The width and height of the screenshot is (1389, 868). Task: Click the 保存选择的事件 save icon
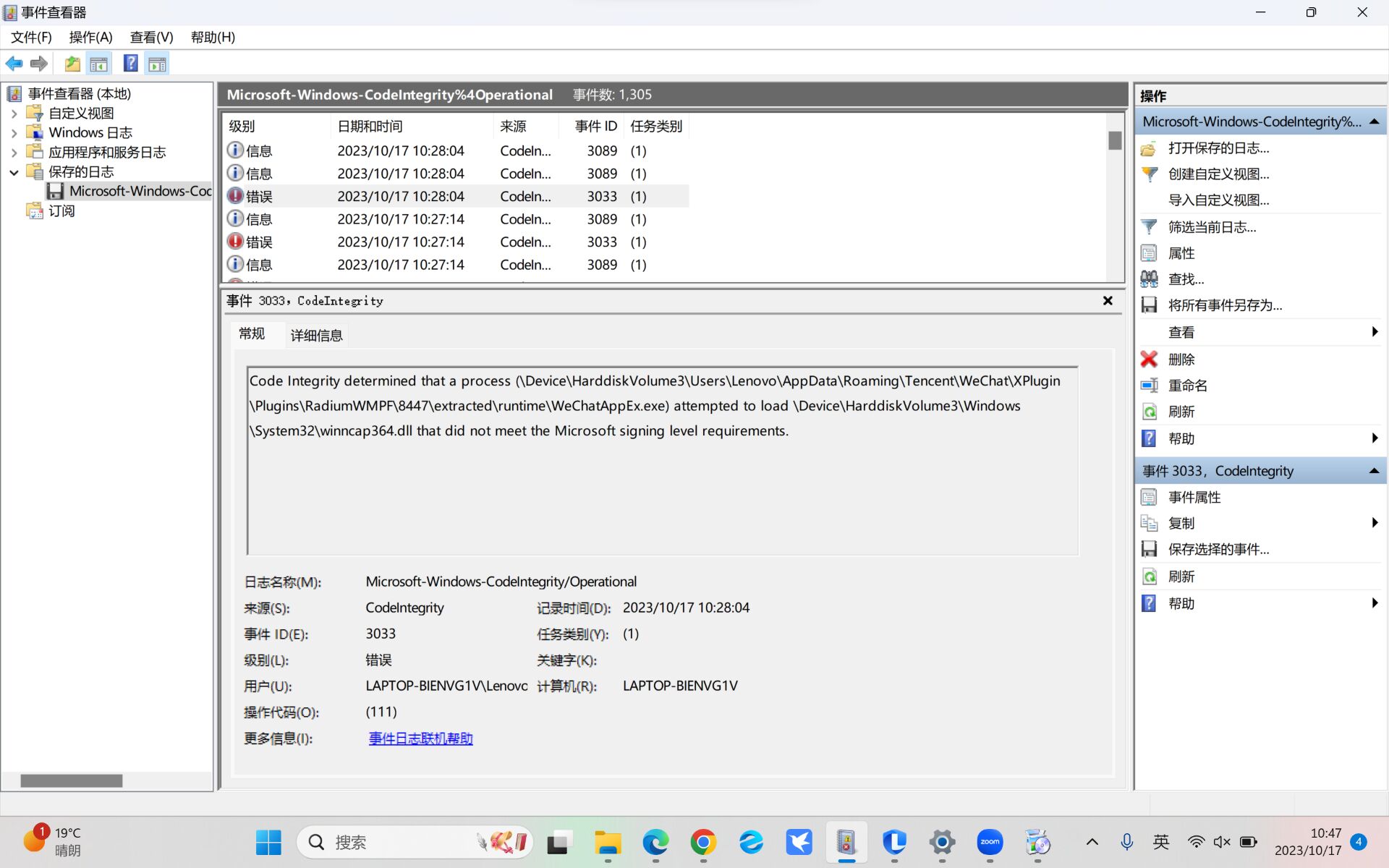click(1149, 549)
